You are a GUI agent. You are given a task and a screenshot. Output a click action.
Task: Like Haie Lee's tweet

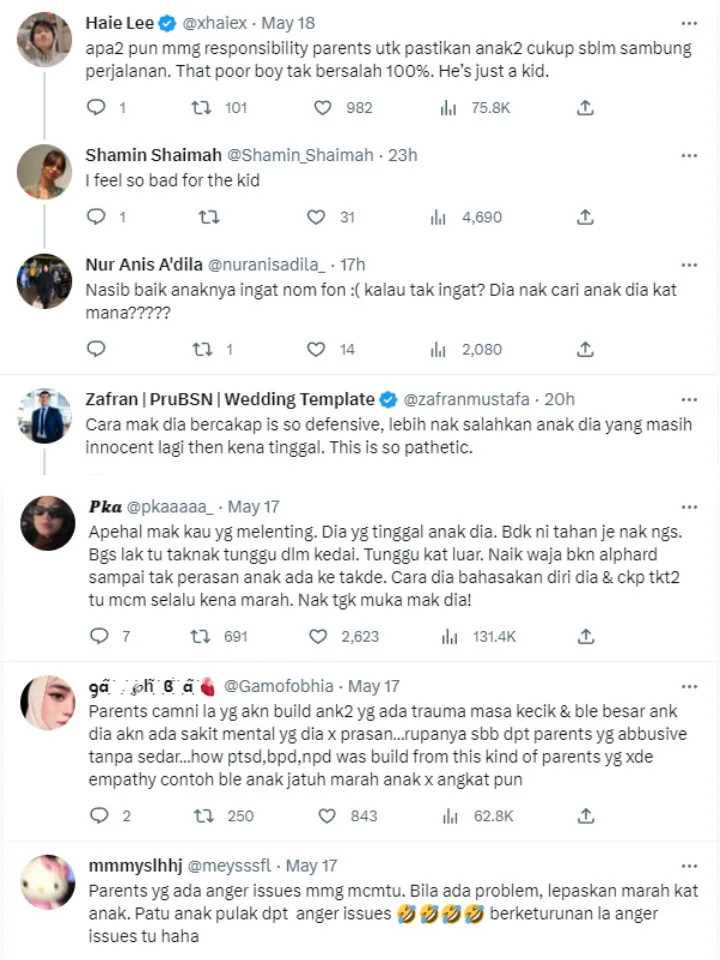coord(323,108)
